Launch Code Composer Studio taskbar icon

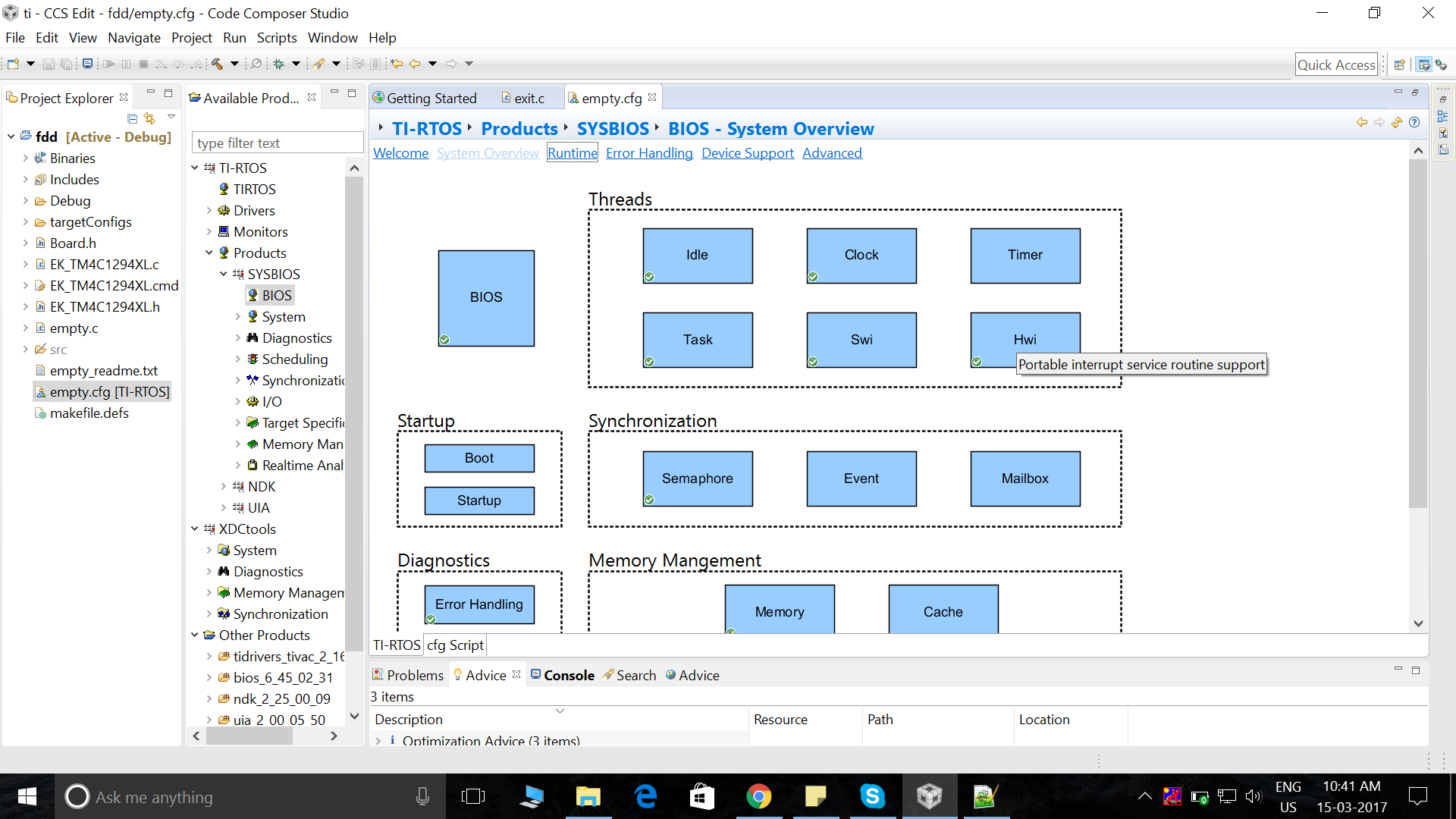[929, 796]
